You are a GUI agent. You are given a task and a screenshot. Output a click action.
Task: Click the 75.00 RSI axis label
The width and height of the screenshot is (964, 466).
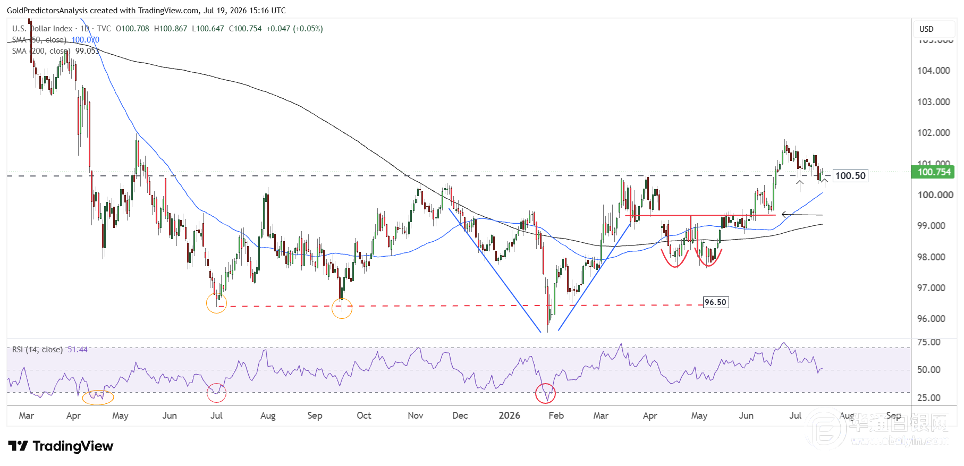pos(931,342)
